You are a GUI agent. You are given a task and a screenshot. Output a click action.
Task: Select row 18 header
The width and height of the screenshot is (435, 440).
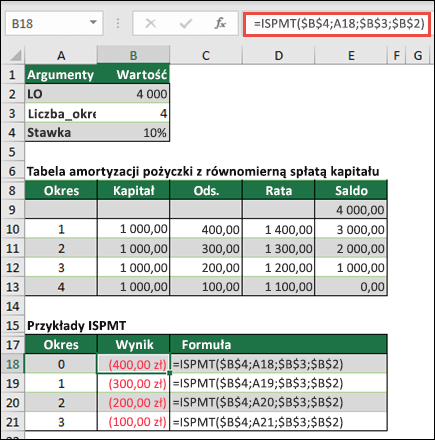point(13,364)
